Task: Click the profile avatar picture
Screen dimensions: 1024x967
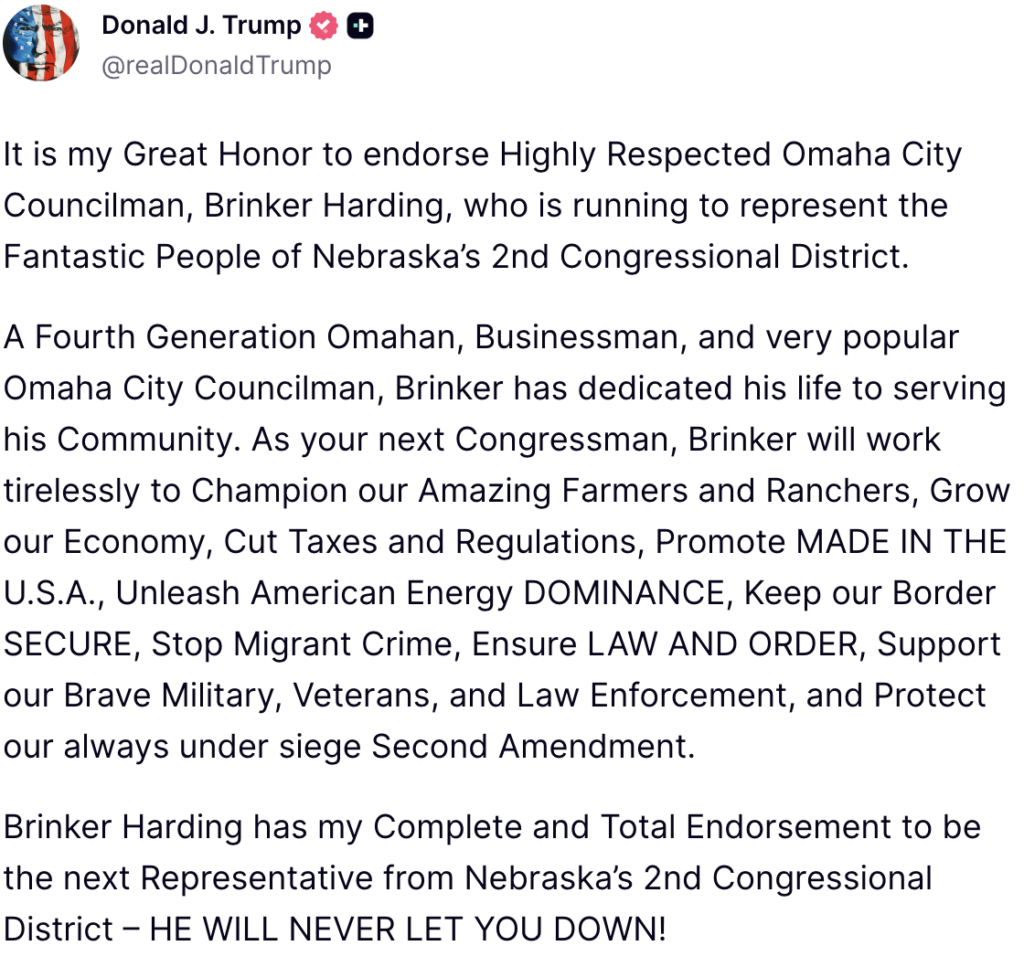Action: 41,43
